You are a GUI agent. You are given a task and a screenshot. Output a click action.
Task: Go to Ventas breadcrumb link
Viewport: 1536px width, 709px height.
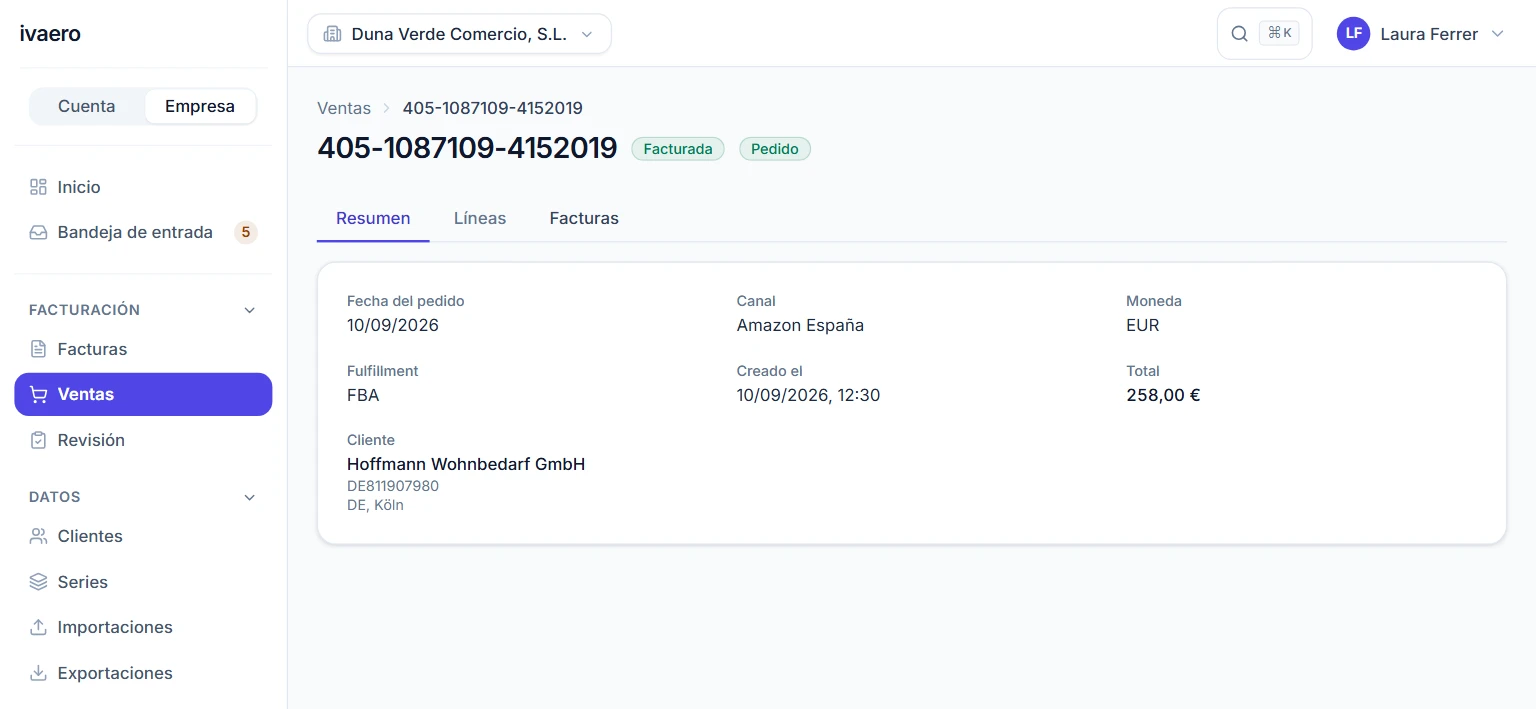344,108
